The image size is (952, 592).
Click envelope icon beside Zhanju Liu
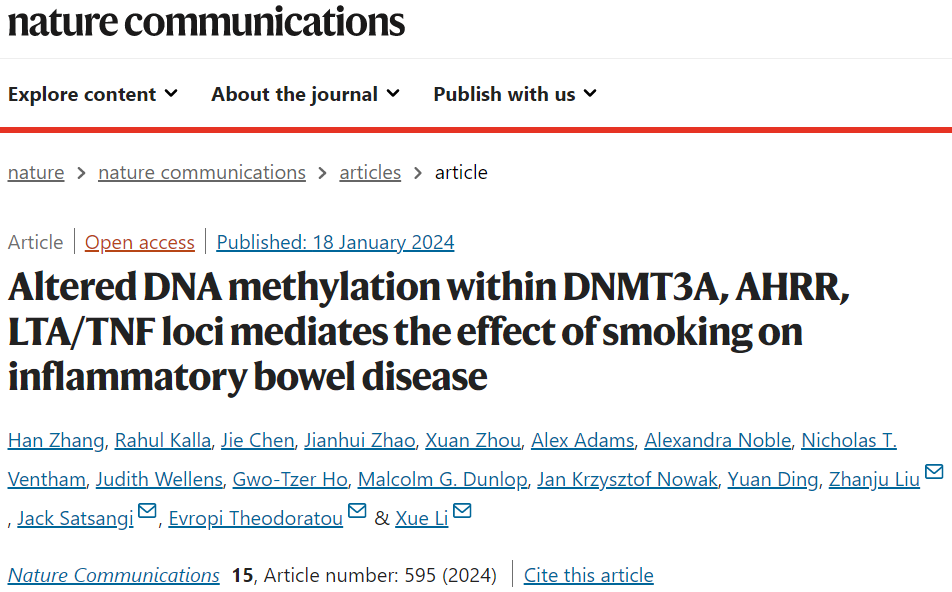(934, 472)
